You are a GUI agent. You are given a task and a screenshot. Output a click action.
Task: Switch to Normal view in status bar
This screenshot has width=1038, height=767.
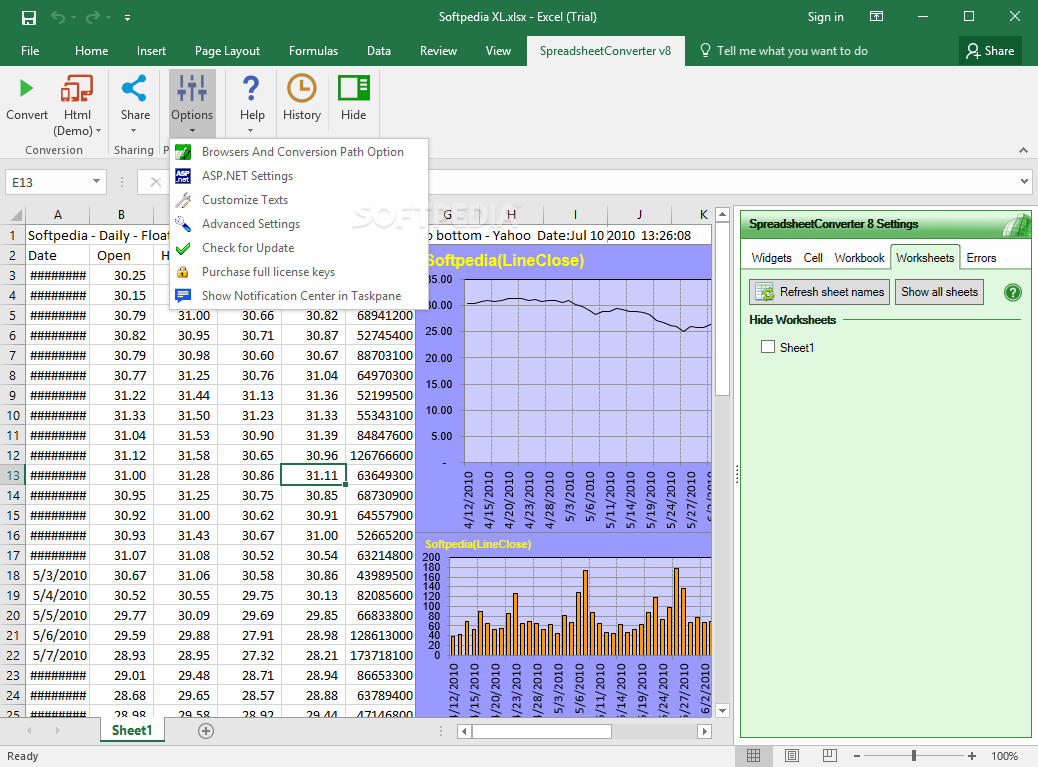(753, 756)
